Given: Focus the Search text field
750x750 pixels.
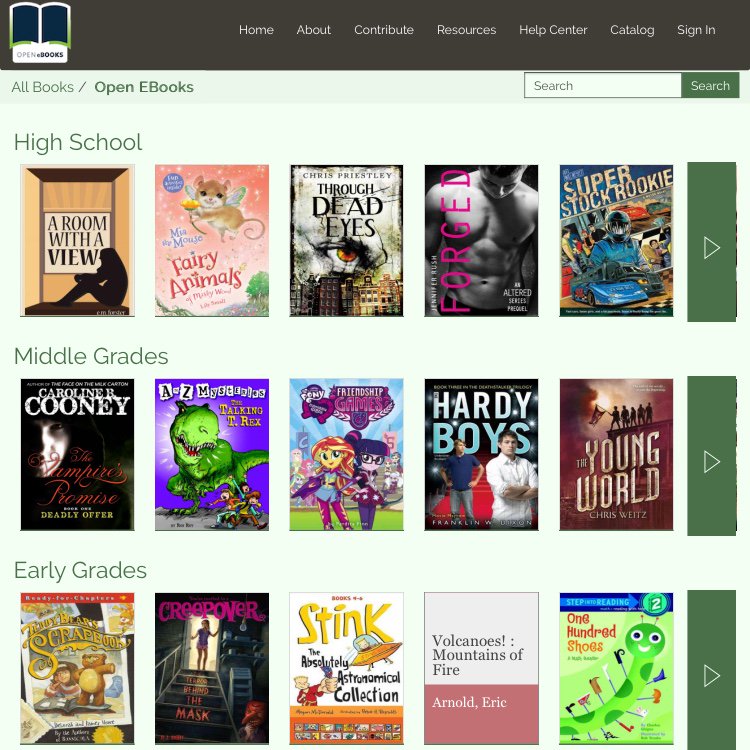Looking at the screenshot, I should point(603,85).
